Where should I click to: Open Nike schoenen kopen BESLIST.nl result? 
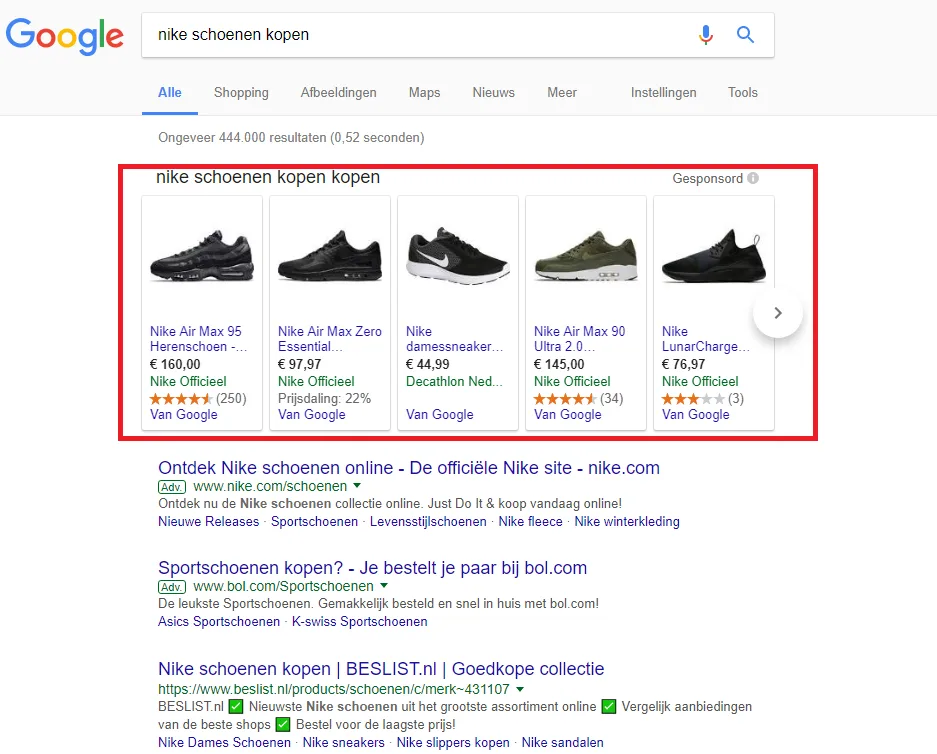[x=381, y=669]
